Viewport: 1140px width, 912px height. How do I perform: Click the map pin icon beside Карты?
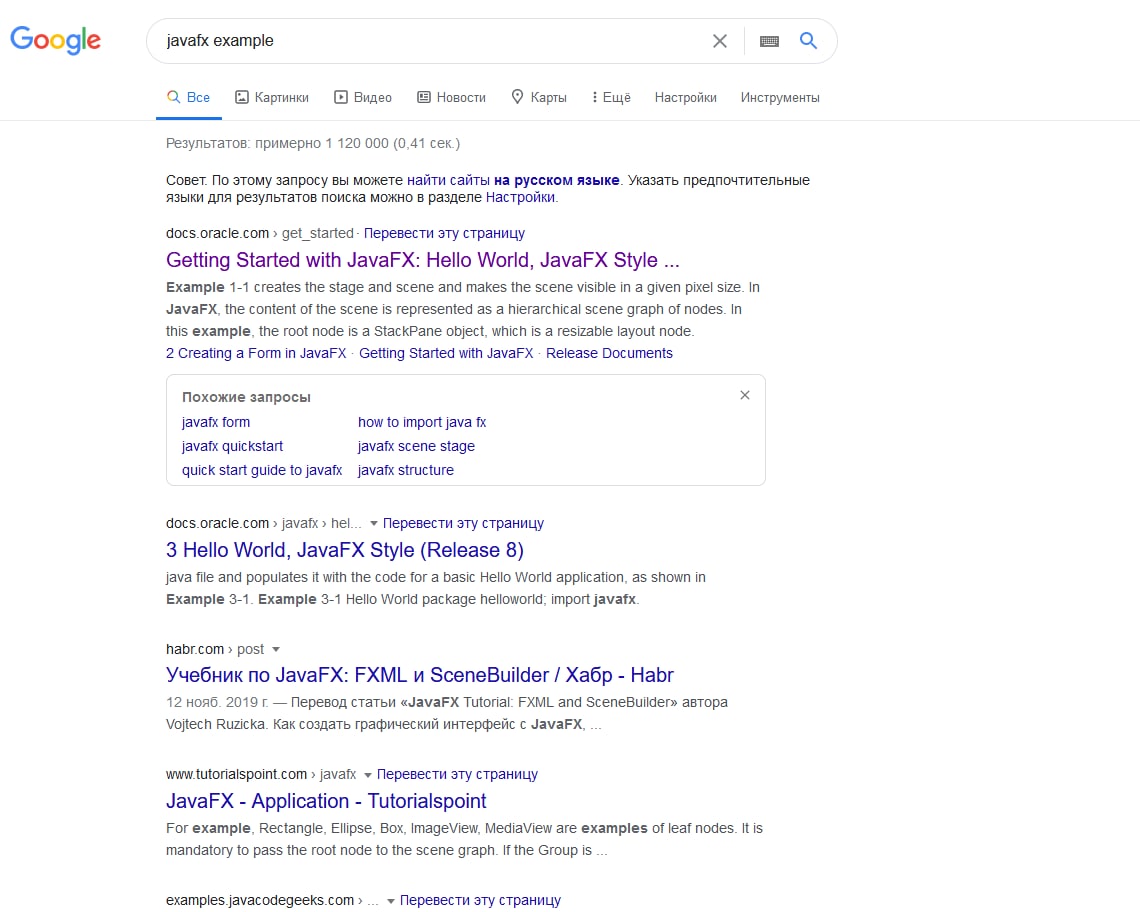517,97
